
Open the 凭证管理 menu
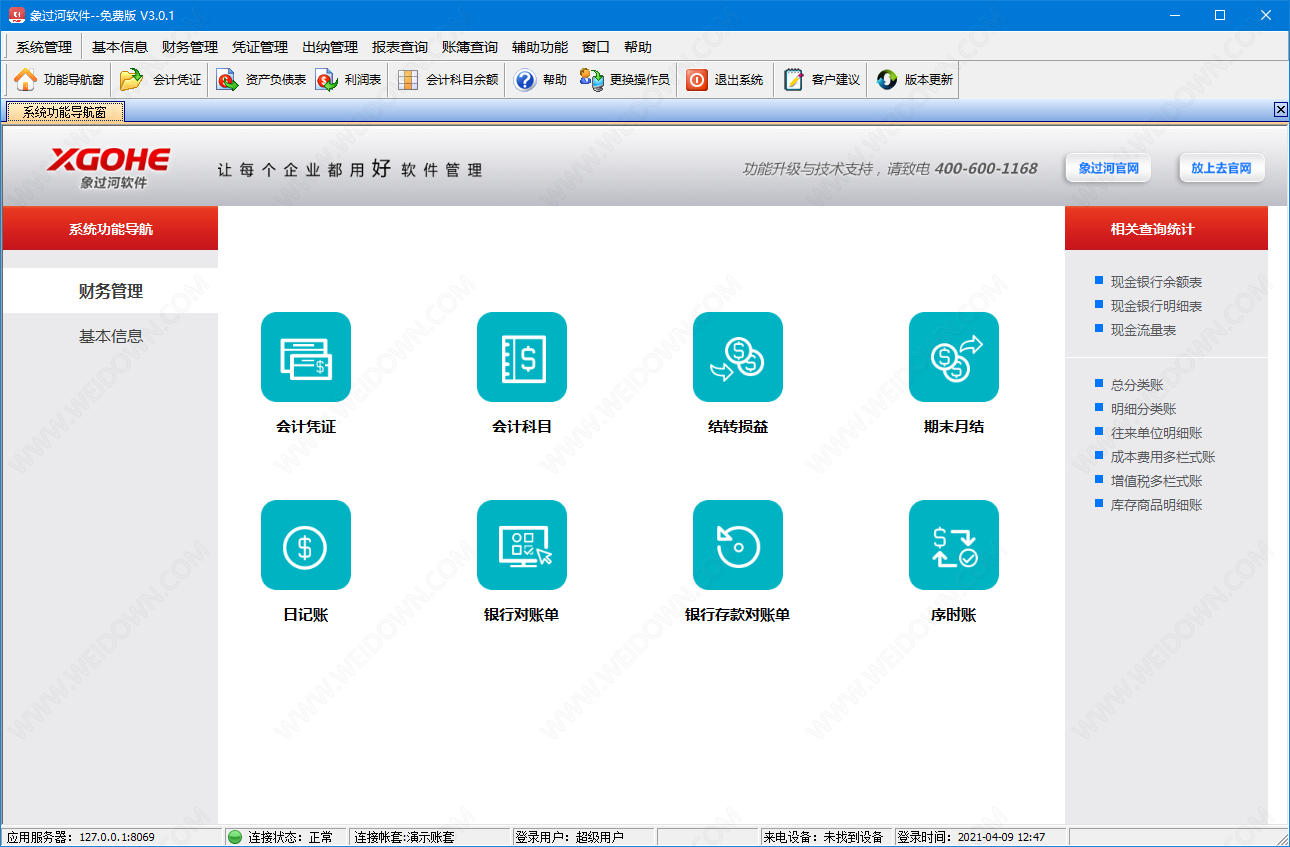coord(260,47)
